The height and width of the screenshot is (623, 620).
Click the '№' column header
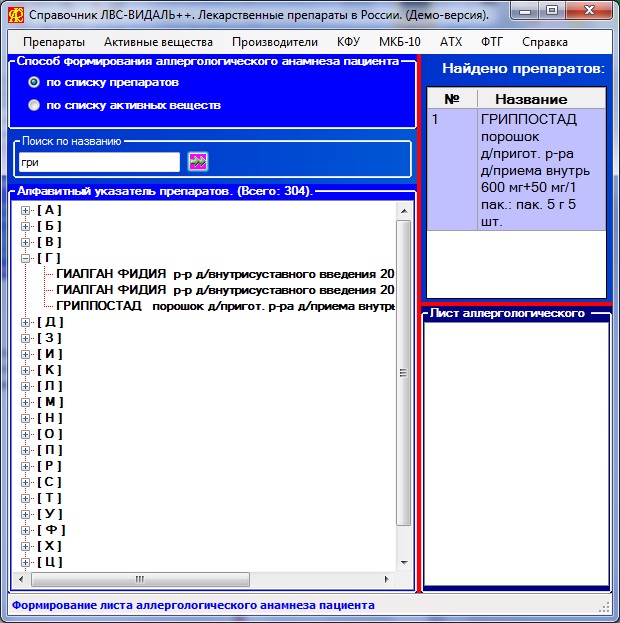click(452, 99)
